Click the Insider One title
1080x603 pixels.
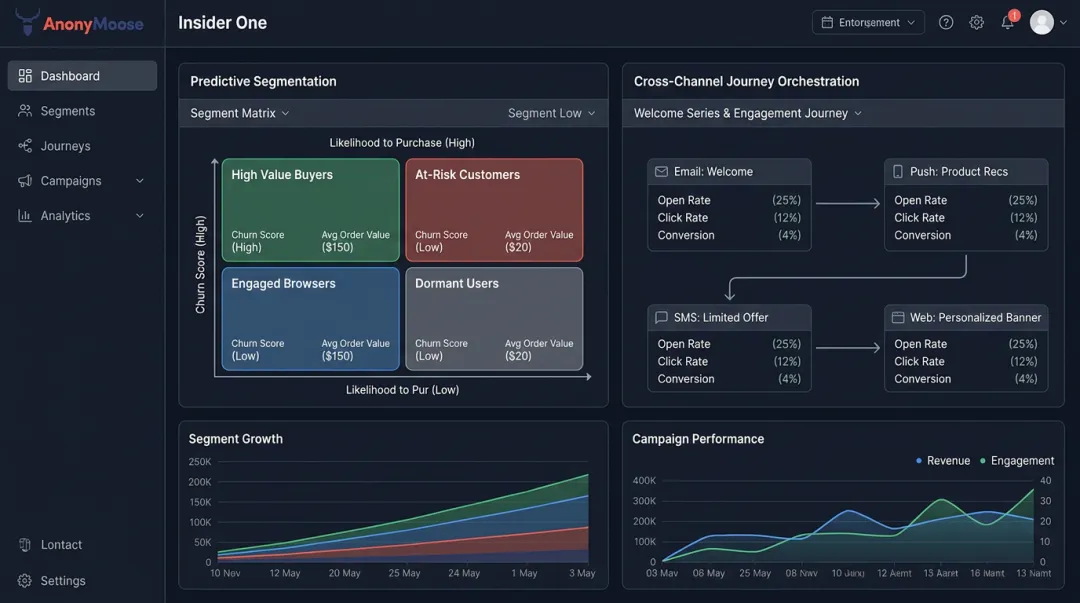tap(222, 23)
